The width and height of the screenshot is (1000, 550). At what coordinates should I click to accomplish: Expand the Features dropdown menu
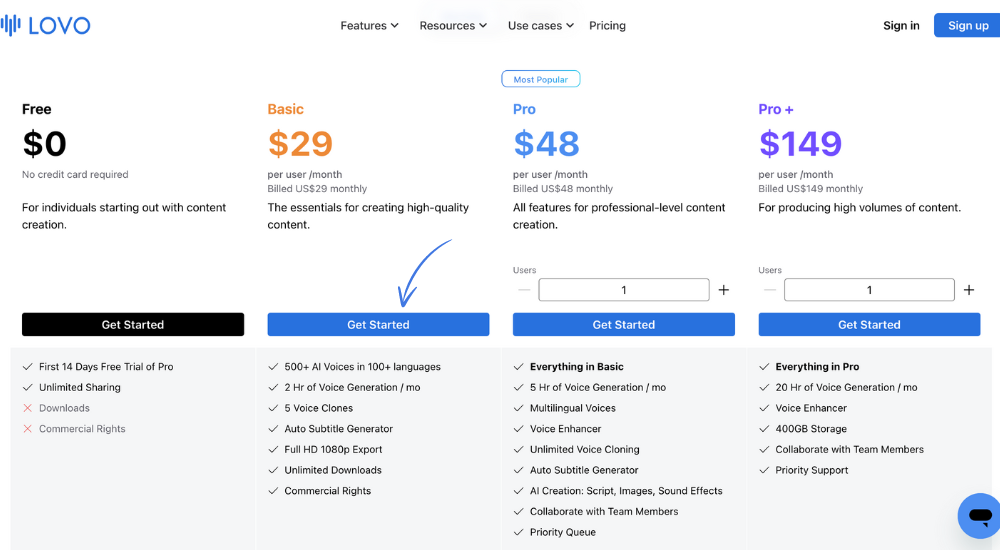369,26
